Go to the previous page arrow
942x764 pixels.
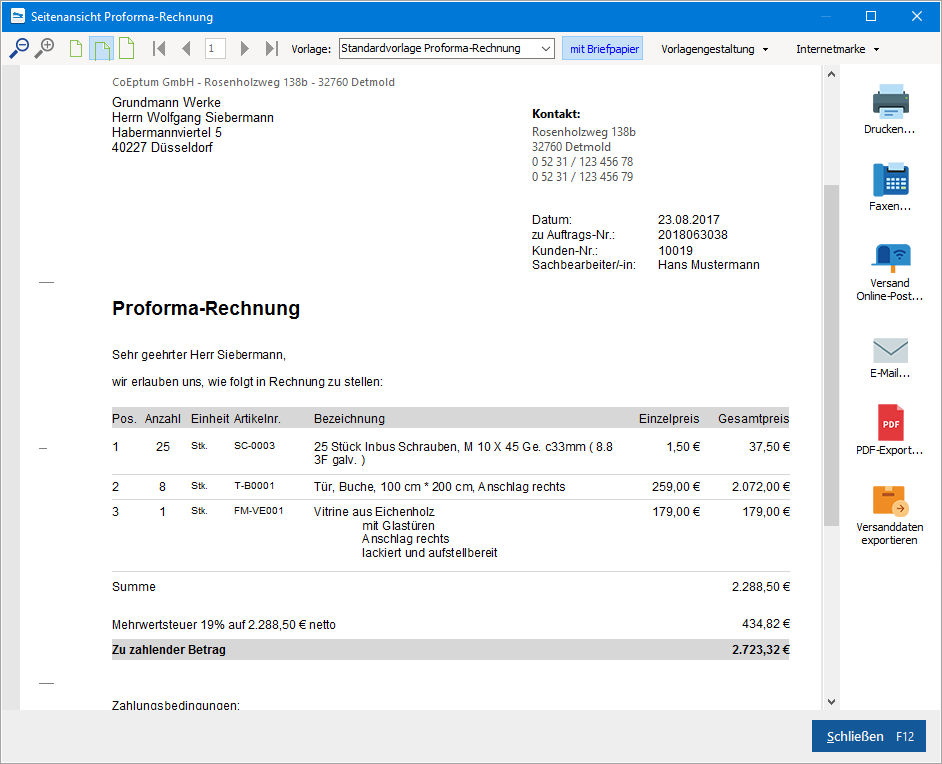coord(186,49)
